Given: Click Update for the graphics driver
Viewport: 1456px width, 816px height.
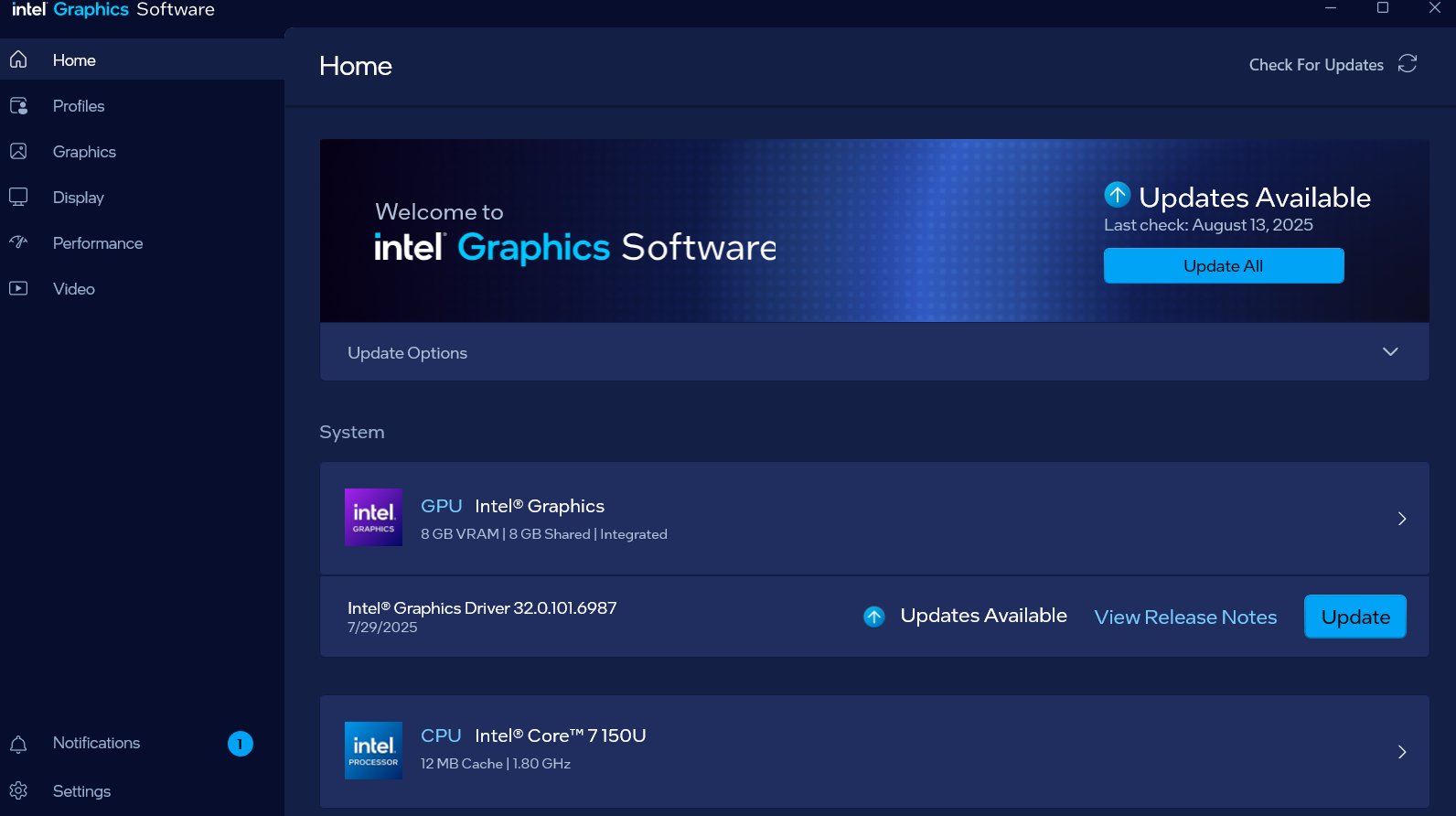Looking at the screenshot, I should click(x=1355, y=617).
